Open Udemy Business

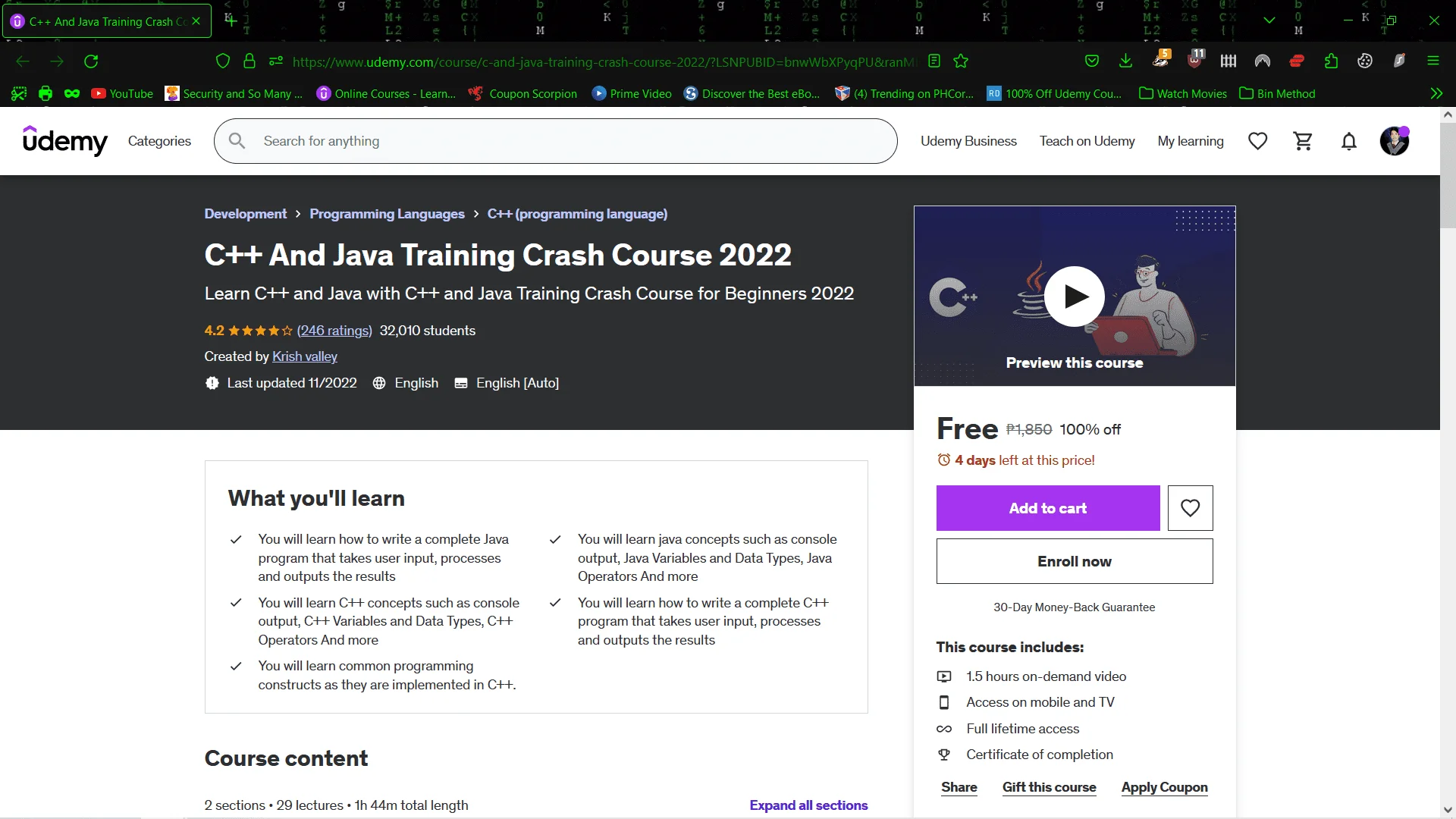coord(968,141)
